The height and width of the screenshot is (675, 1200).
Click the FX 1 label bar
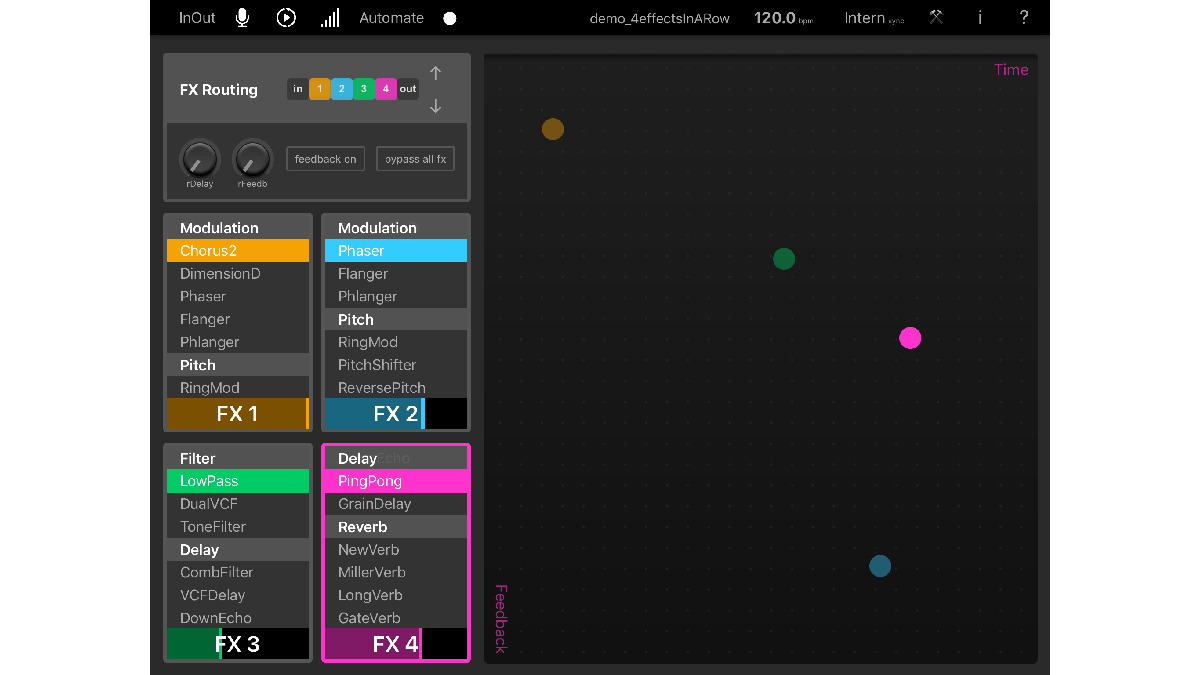tap(238, 413)
